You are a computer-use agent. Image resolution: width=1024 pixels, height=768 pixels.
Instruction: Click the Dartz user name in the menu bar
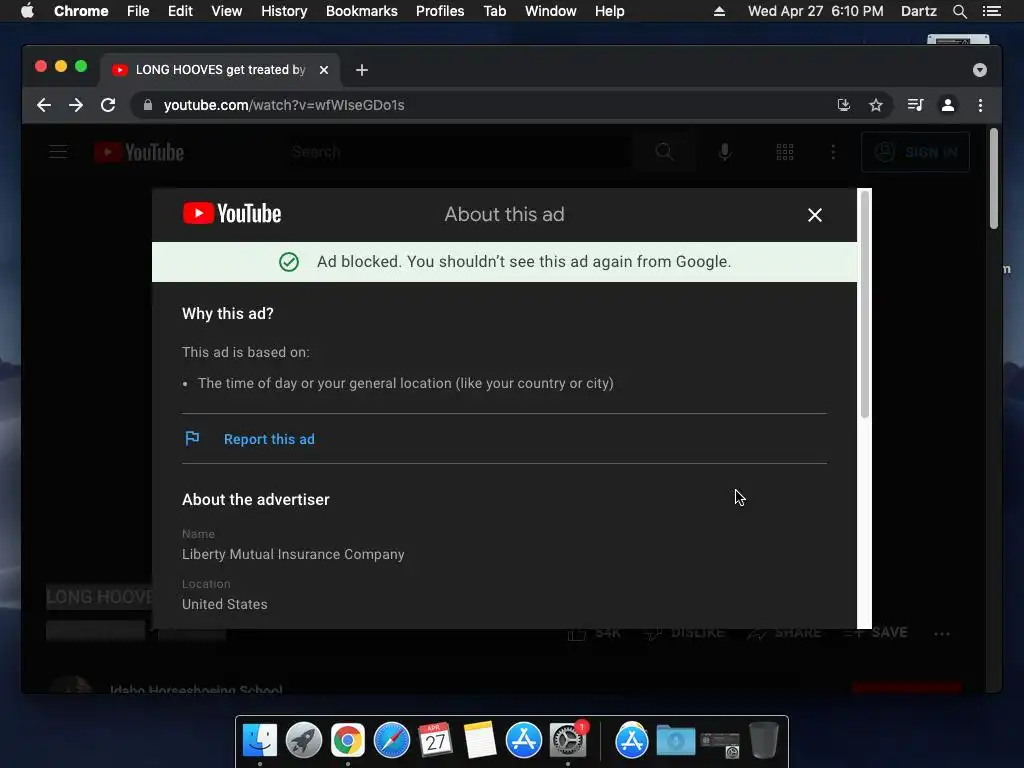pyautogui.click(x=919, y=11)
